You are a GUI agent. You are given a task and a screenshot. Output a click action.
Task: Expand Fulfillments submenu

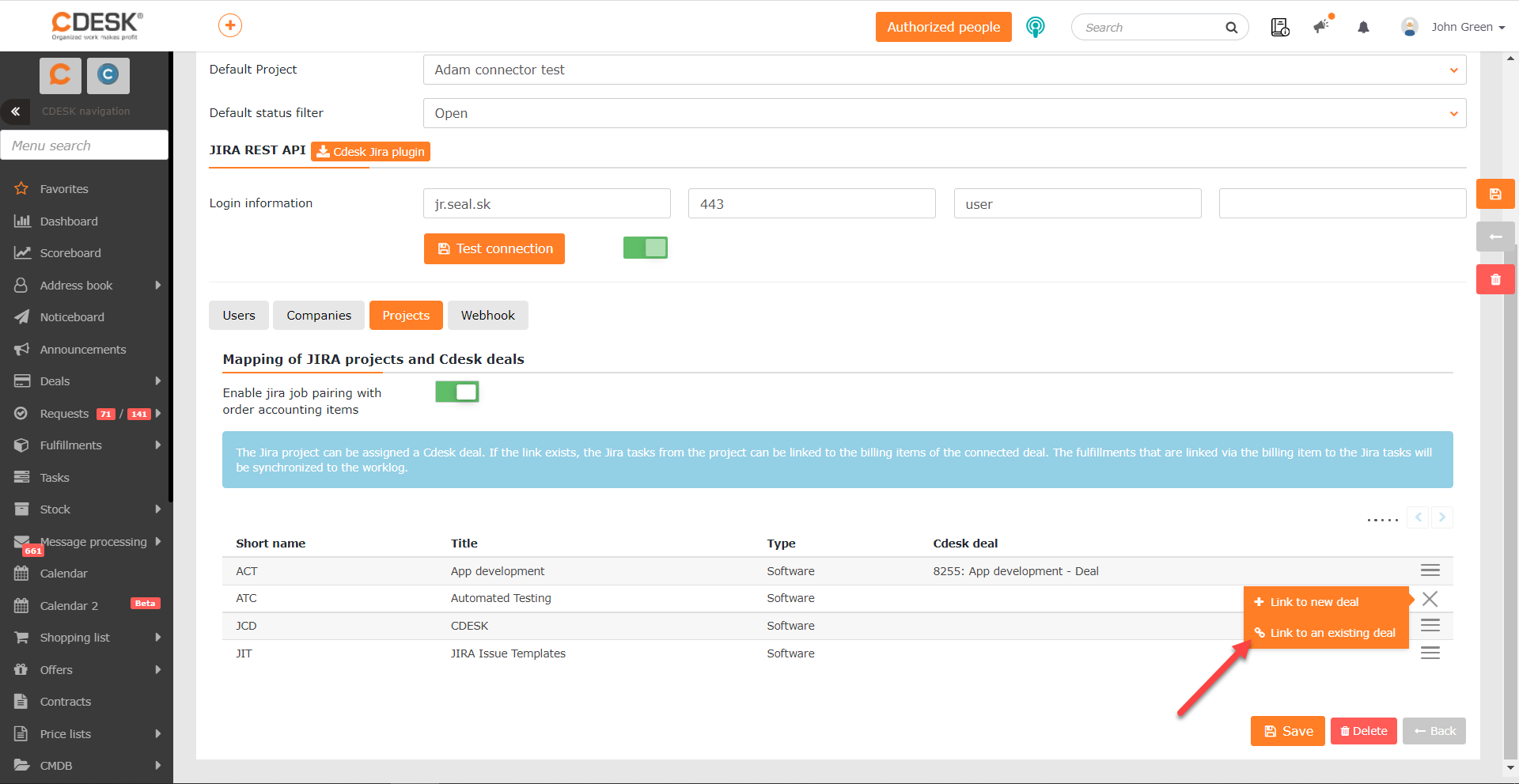(x=158, y=445)
